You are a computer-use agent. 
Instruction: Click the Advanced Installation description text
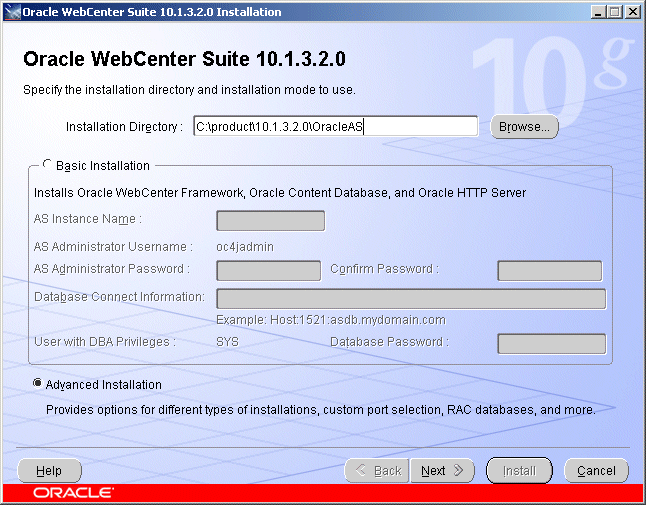point(321,410)
